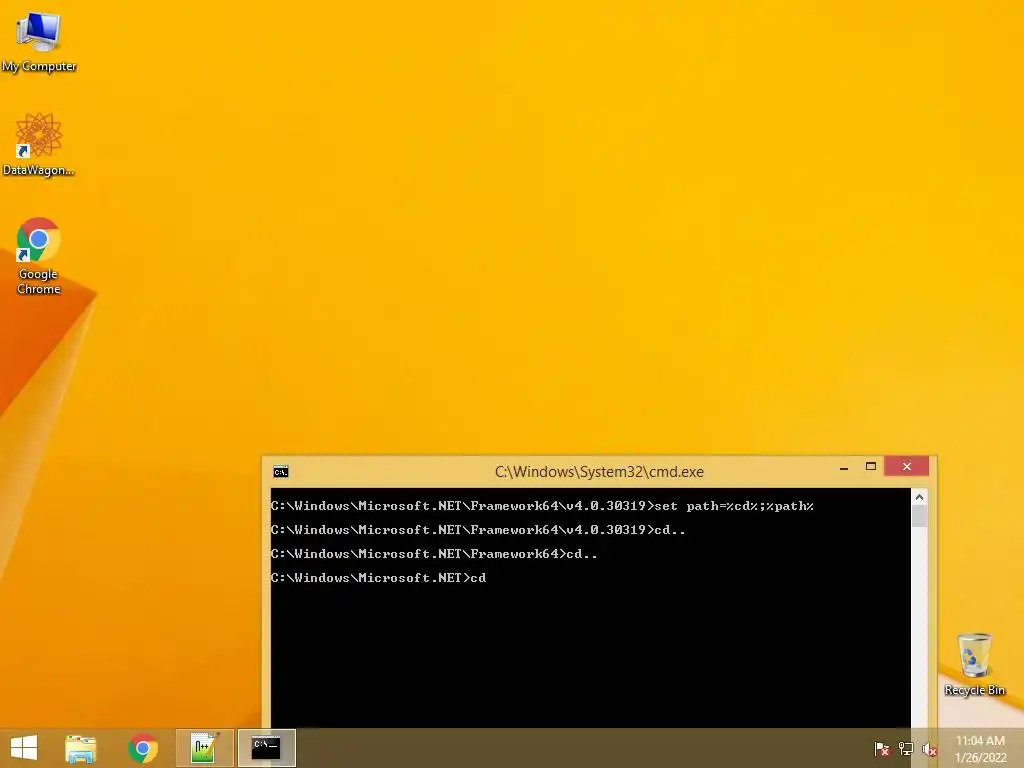Select the Google Chrome desktop shortcut
Image resolution: width=1024 pixels, height=768 pixels.
click(x=39, y=256)
